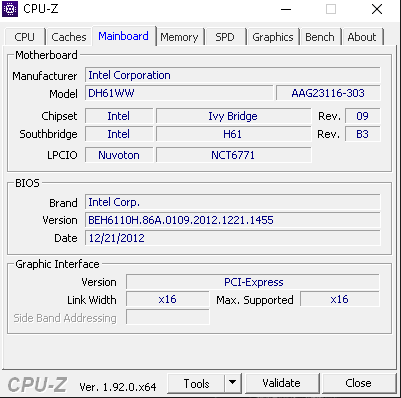The height and width of the screenshot is (398, 401).
Task: Close the window using the X
Action: [377, 9]
